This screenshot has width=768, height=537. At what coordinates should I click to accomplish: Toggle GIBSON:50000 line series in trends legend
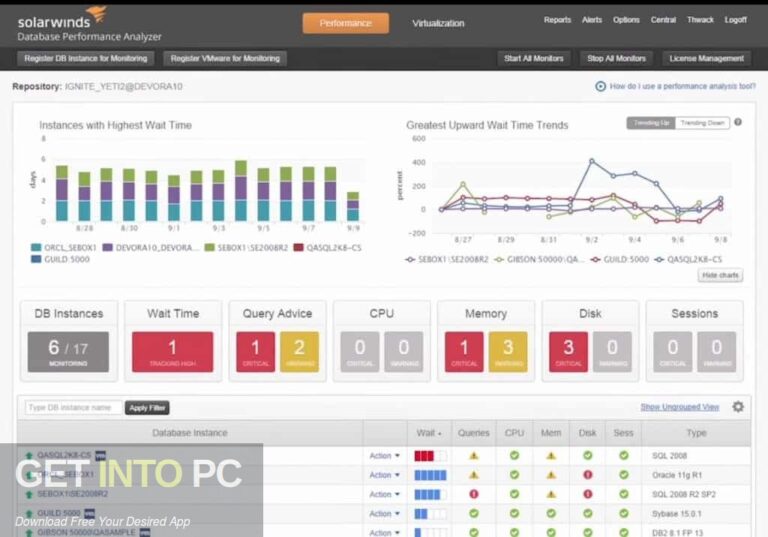pyautogui.click(x=539, y=259)
